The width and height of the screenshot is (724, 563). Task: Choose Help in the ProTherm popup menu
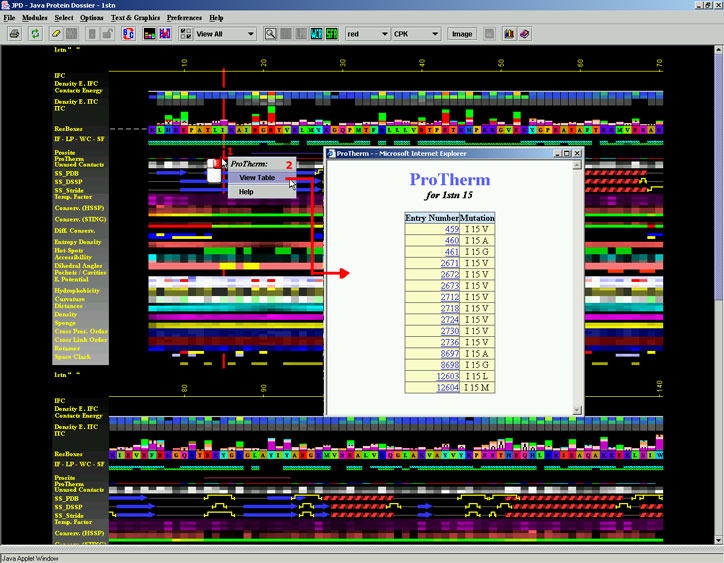[246, 192]
